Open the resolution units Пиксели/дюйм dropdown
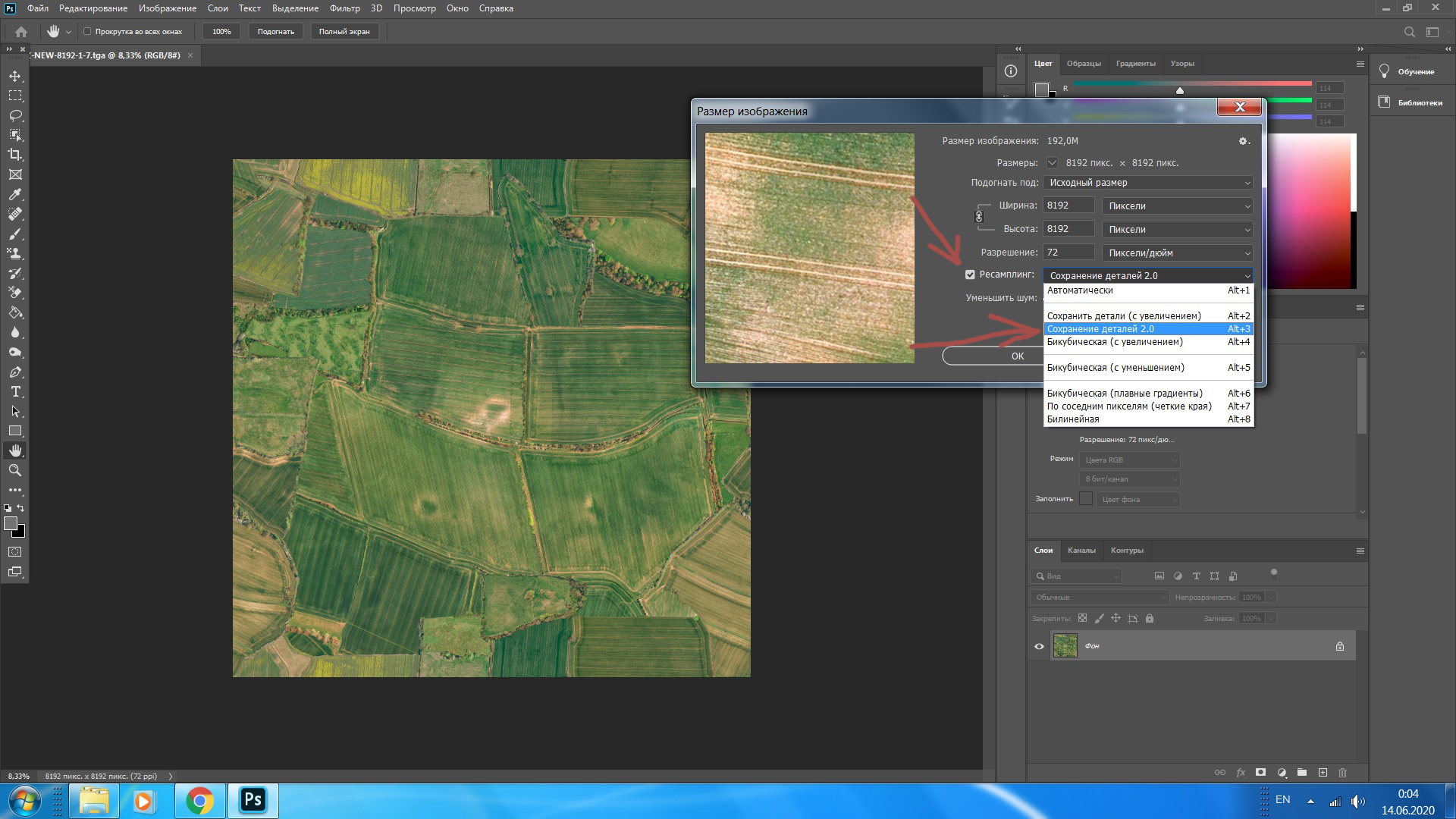 pos(1177,253)
